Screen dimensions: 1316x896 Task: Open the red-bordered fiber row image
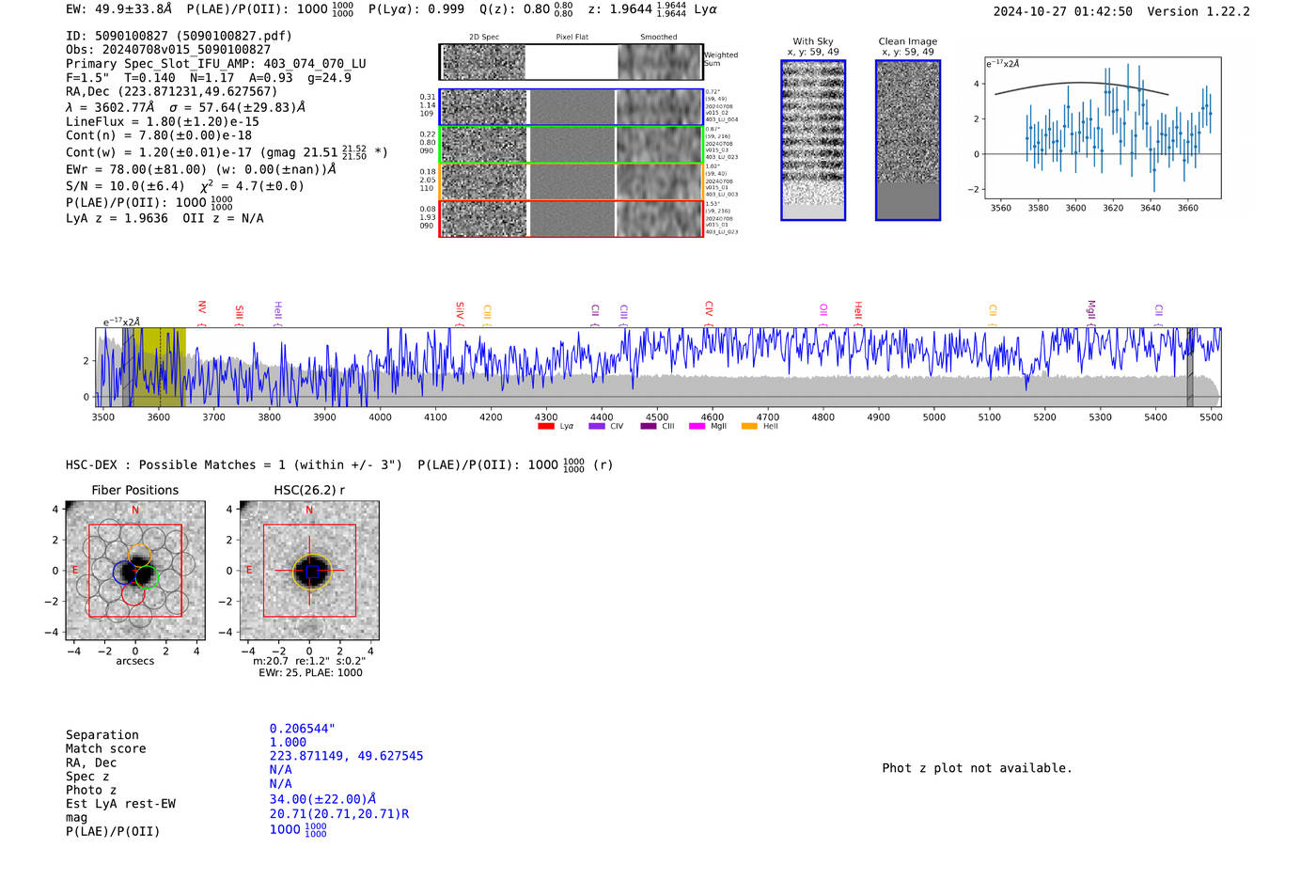coord(571,218)
